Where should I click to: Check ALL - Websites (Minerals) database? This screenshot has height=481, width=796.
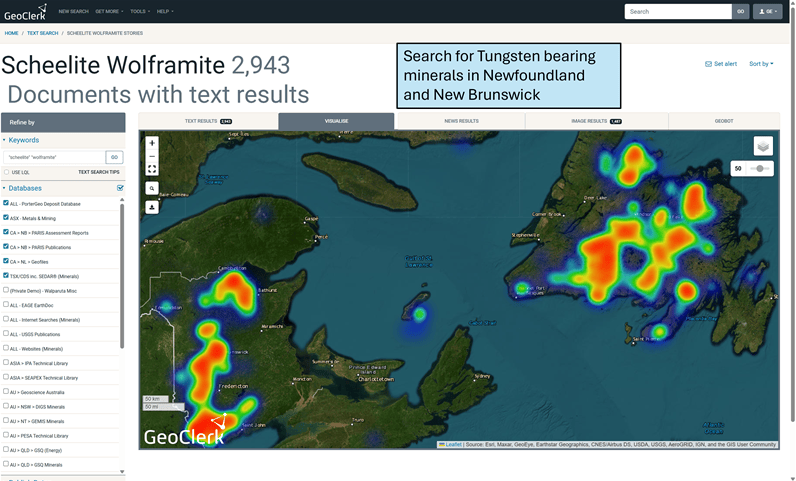[6, 348]
